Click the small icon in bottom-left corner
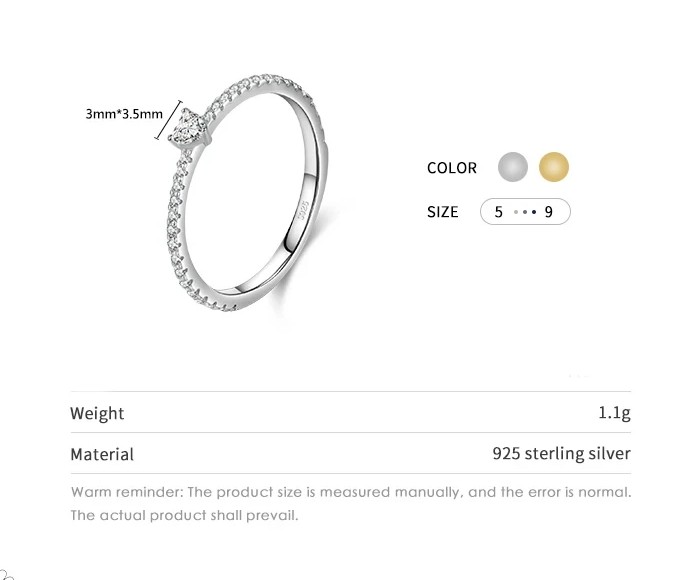This screenshot has height=580, width=700. (7, 574)
